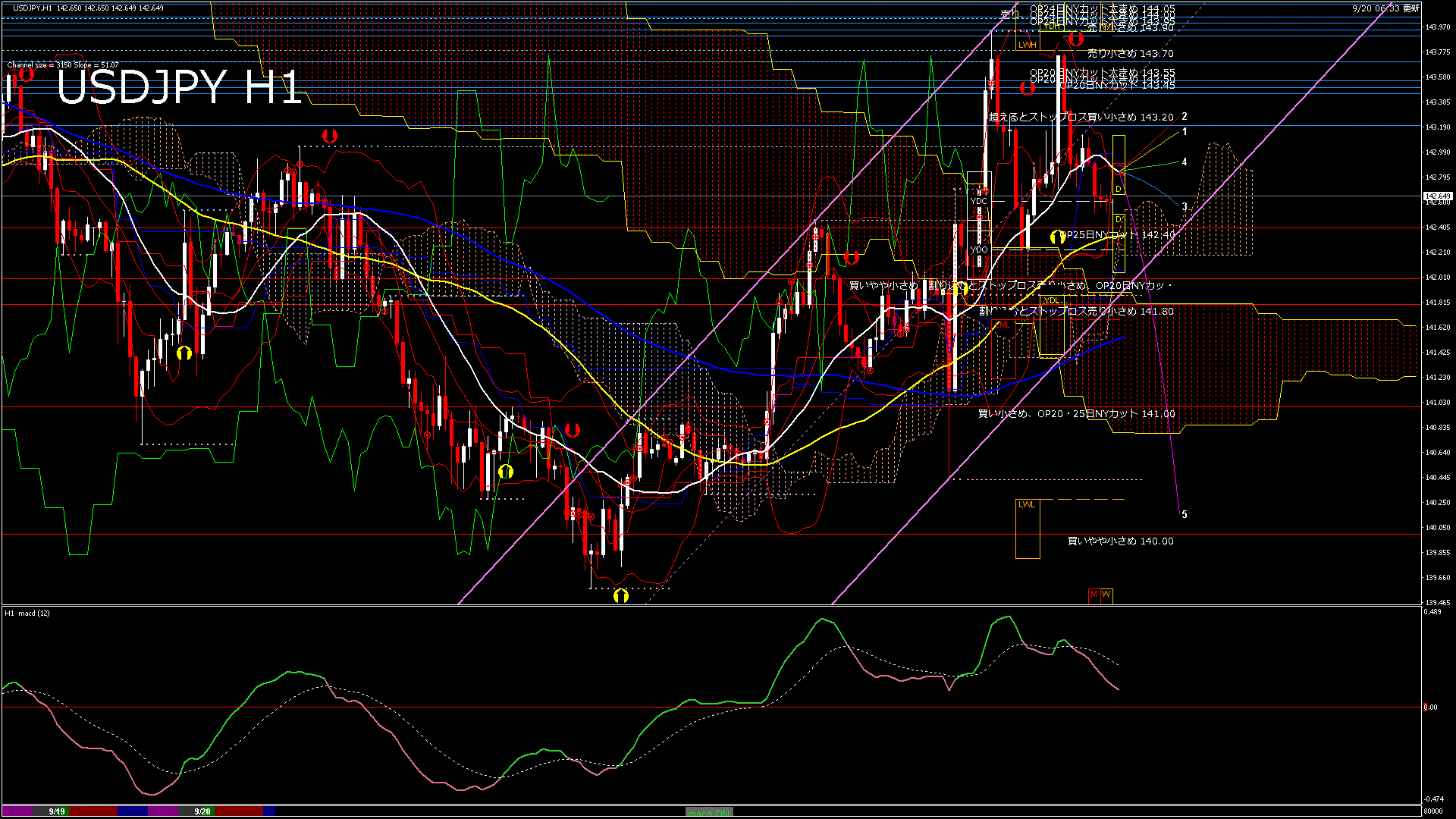The width and height of the screenshot is (1456, 819).
Task: Click the large USDJPY H1 title
Action: [x=180, y=87]
